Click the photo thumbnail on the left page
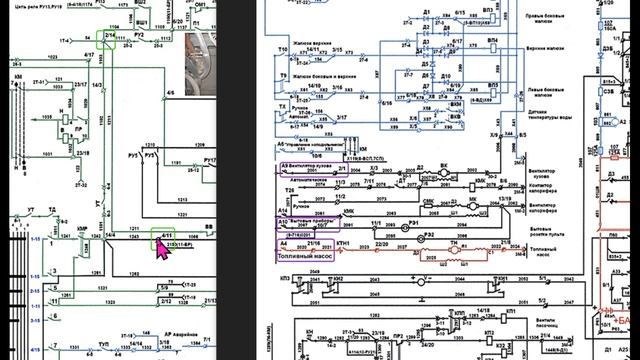640x360 pixels. coord(200,64)
